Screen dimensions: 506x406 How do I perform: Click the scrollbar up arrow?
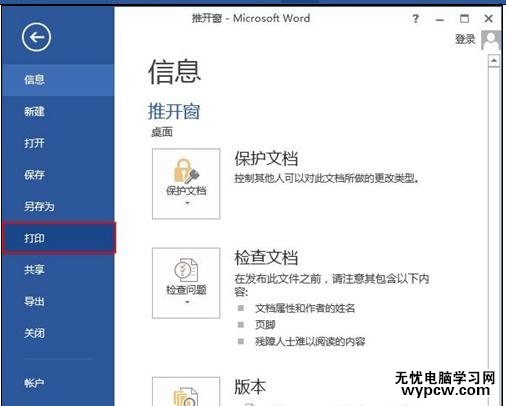point(494,61)
